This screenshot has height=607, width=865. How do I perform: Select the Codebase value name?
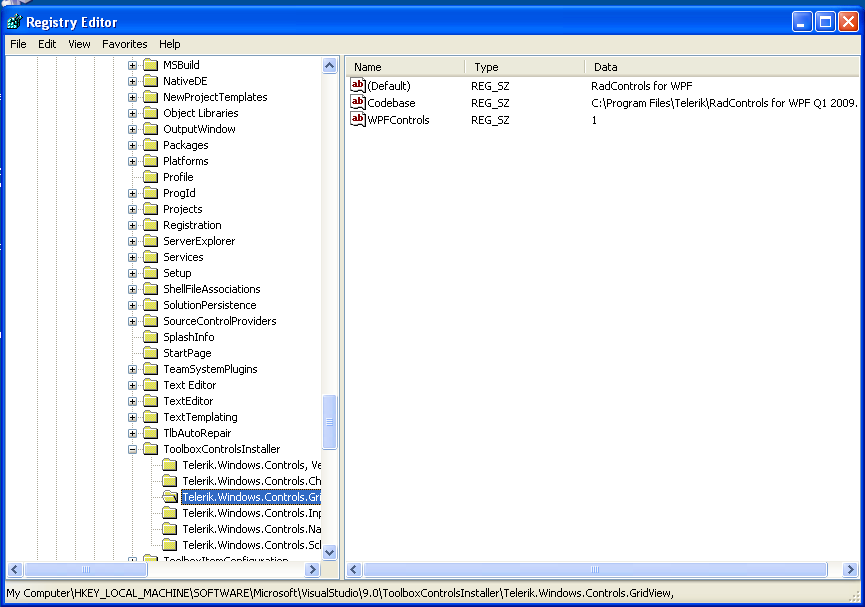coord(391,103)
